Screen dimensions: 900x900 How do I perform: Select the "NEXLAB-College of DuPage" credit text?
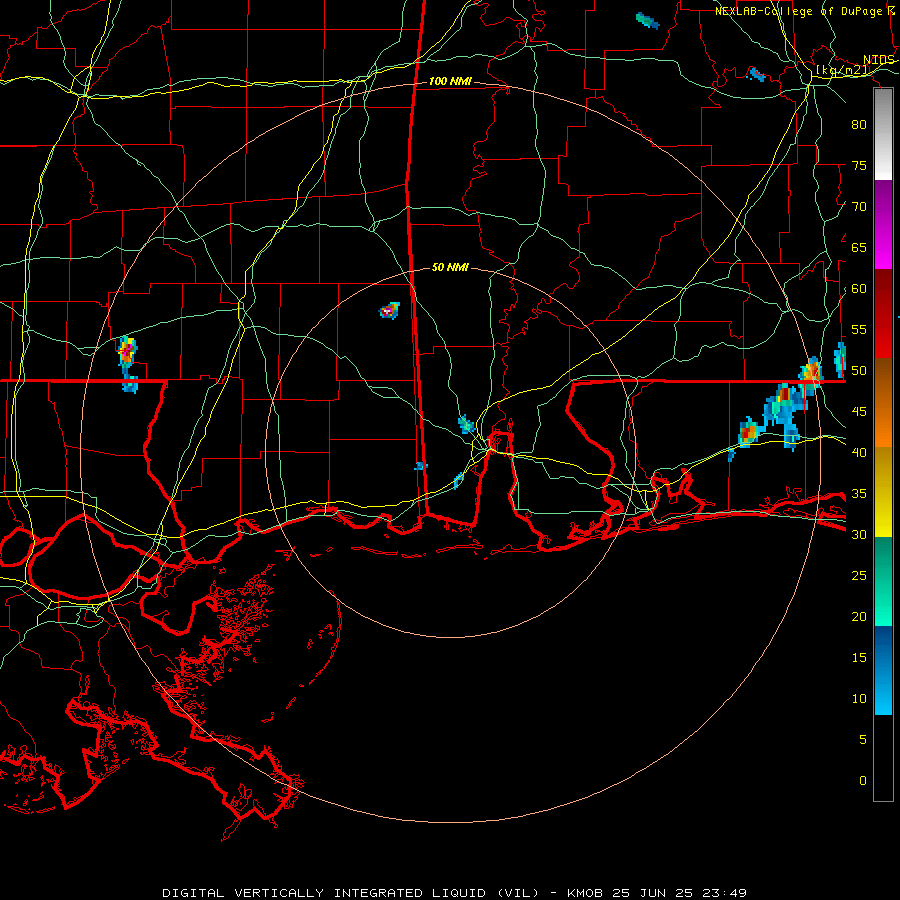tap(798, 11)
